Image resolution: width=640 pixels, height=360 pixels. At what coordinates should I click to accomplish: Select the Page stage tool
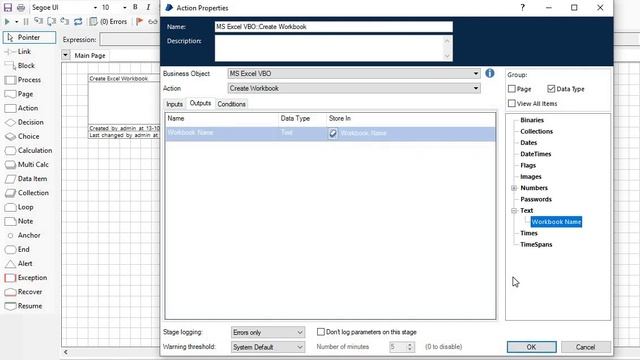point(19,94)
